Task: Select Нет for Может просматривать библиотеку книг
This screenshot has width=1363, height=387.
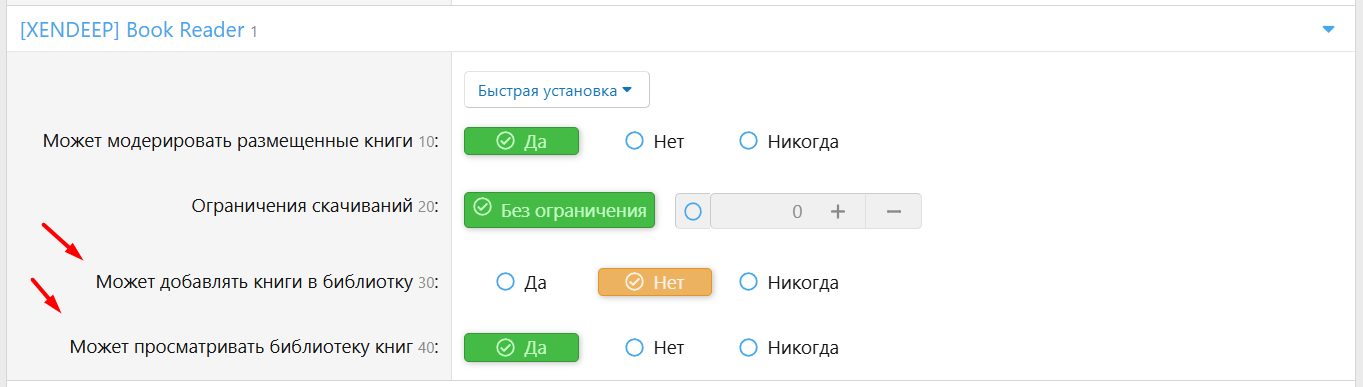Action: tap(655, 347)
